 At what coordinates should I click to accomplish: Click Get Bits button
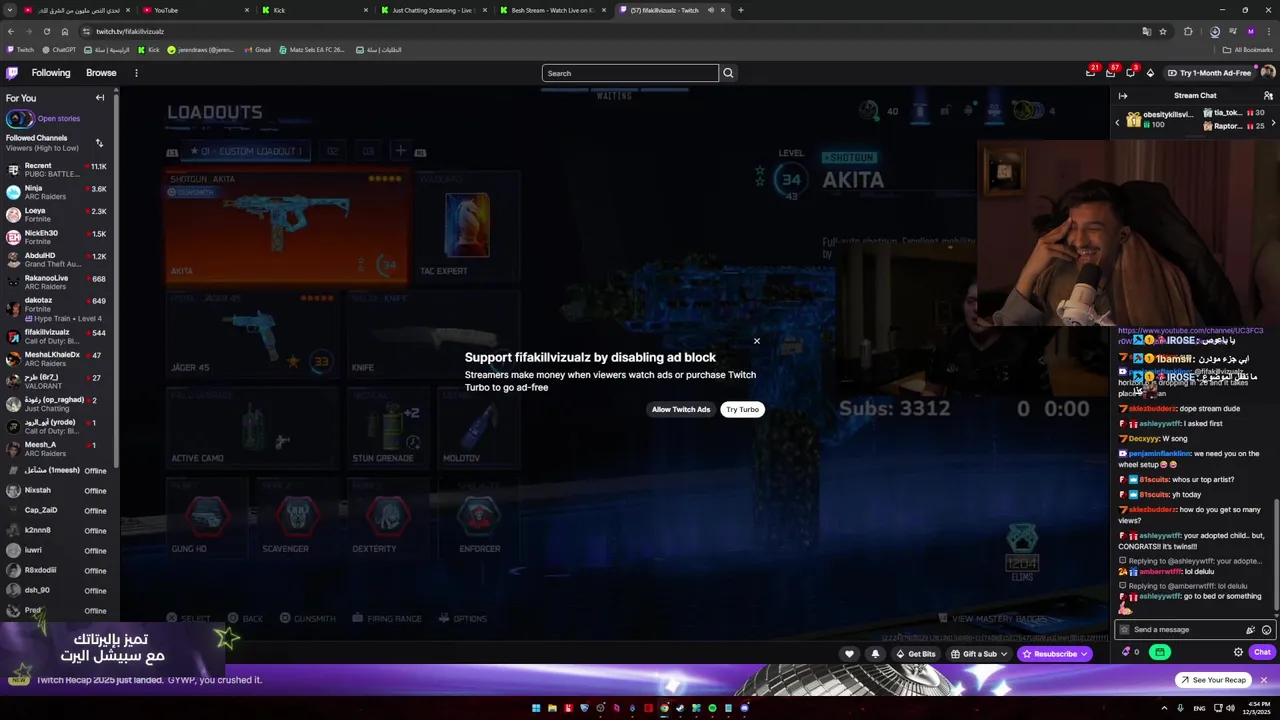915,654
